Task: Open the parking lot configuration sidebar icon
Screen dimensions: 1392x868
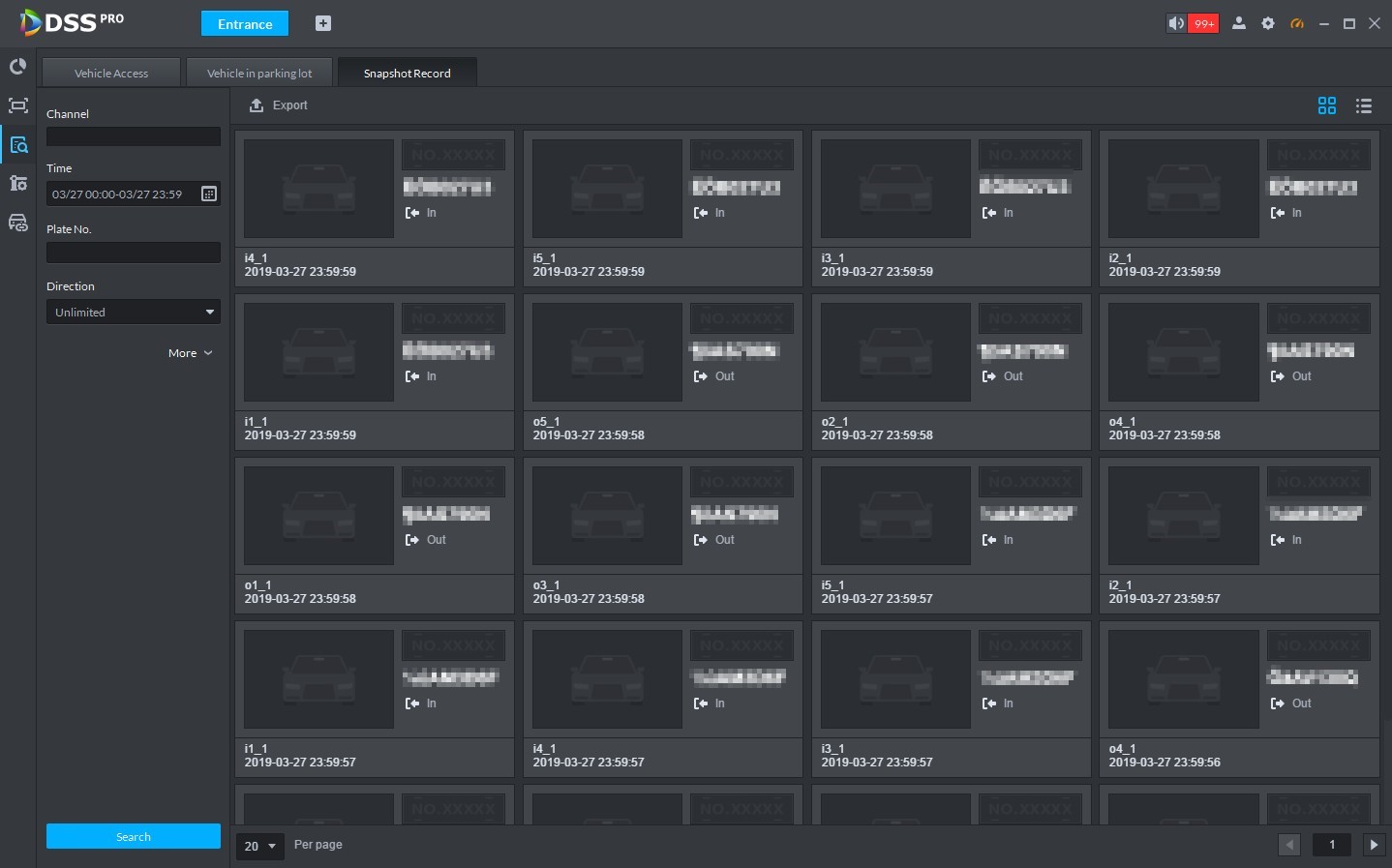Action: click(17, 183)
